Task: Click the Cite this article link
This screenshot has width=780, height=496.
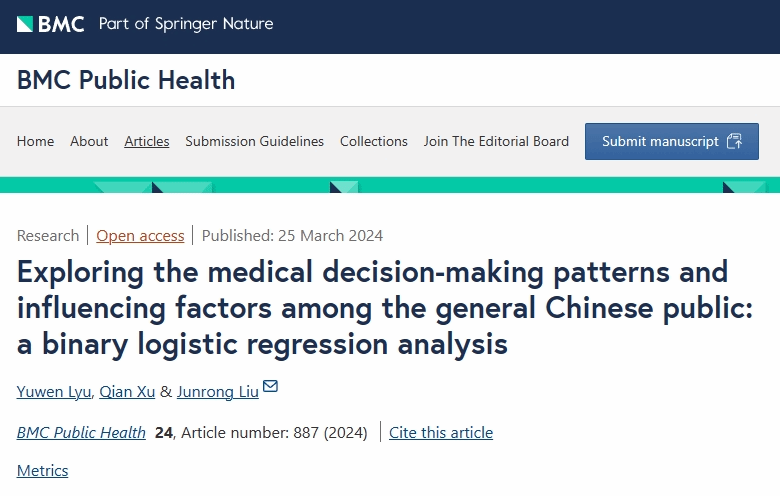Action: coord(441,433)
